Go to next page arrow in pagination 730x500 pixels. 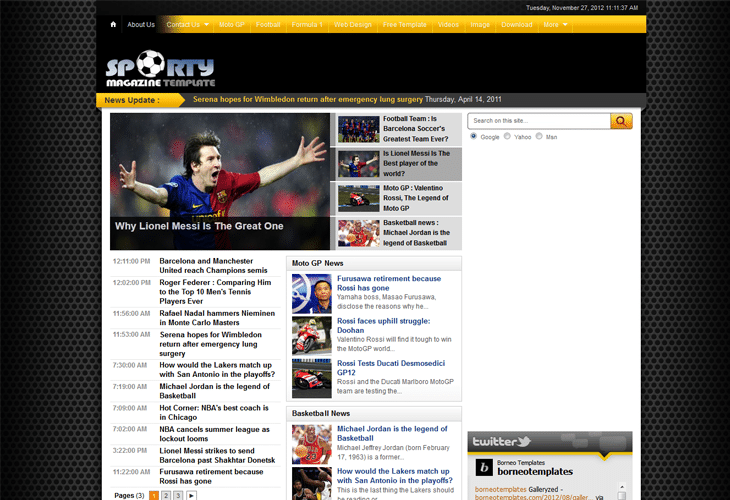pos(191,496)
